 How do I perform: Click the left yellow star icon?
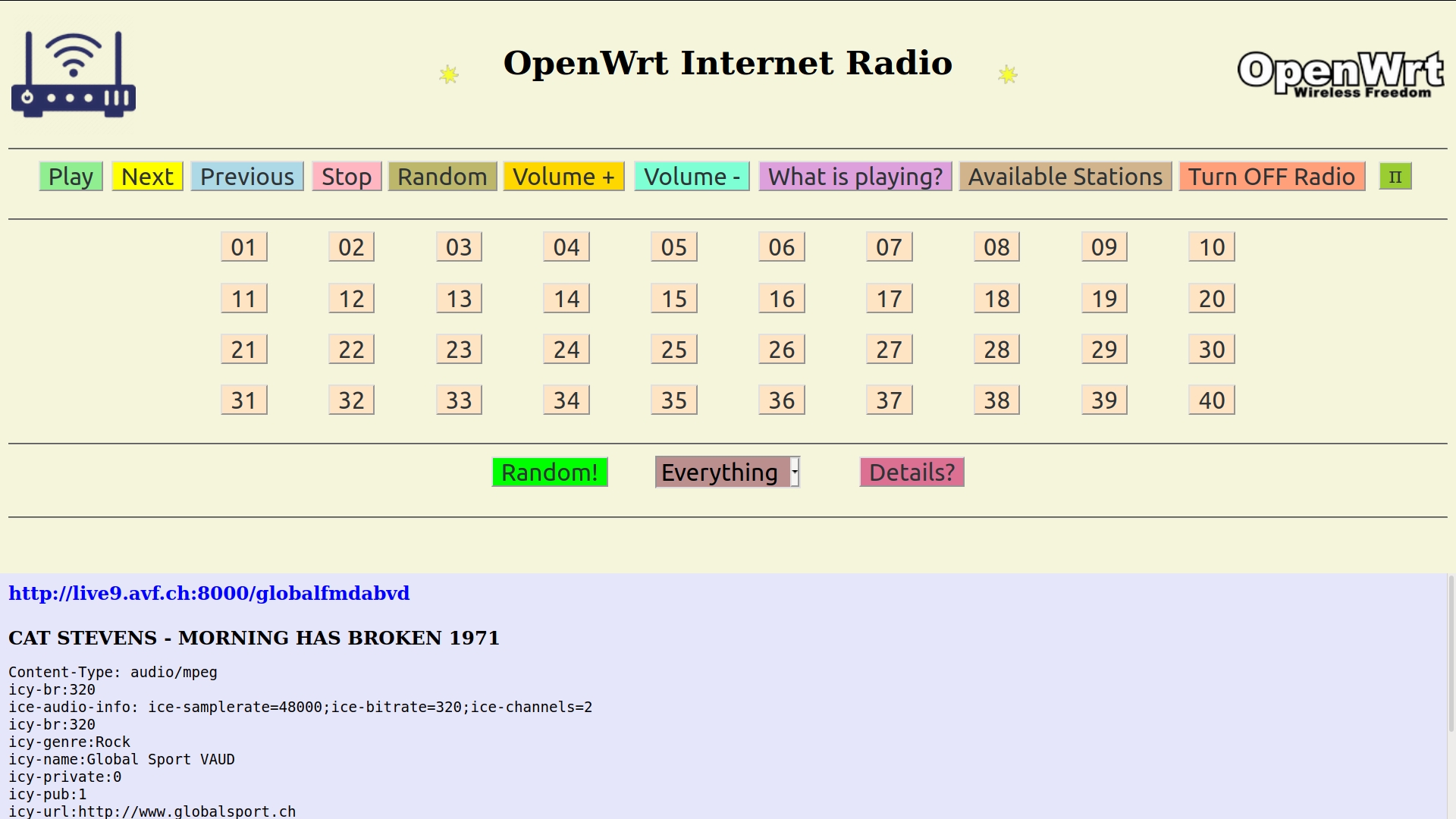coord(449,74)
